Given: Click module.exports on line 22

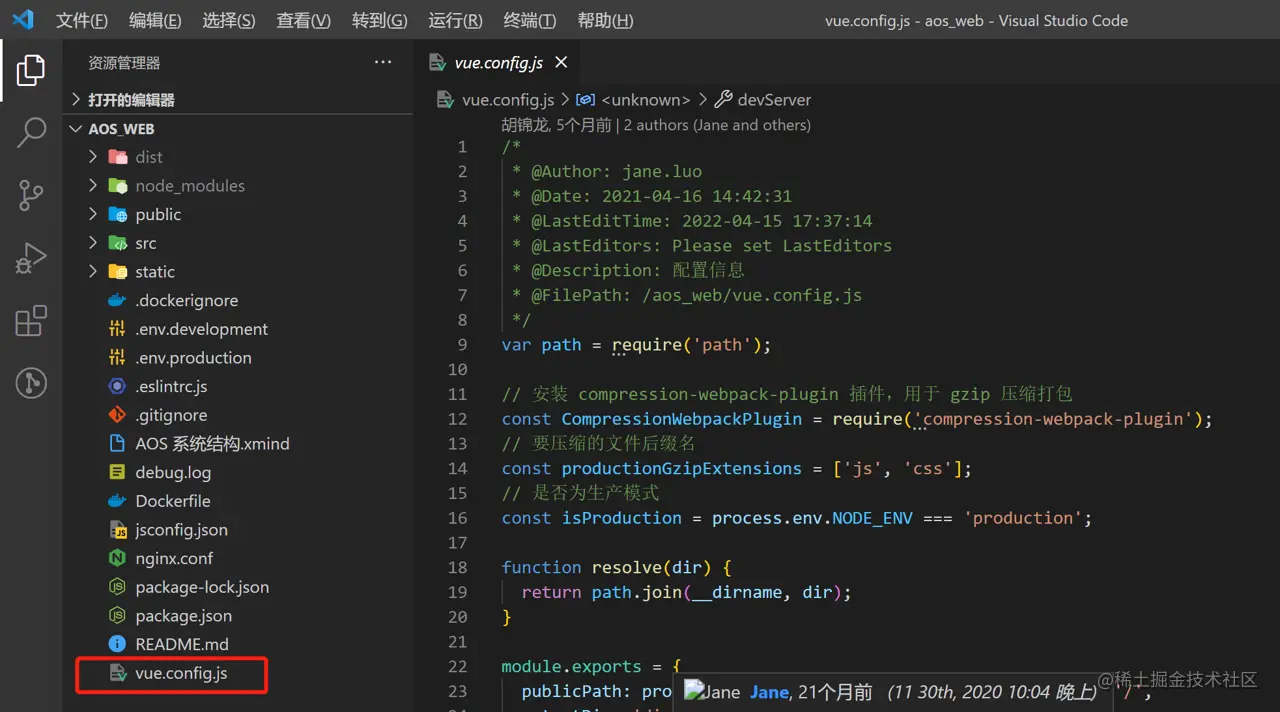Looking at the screenshot, I should [x=572, y=667].
